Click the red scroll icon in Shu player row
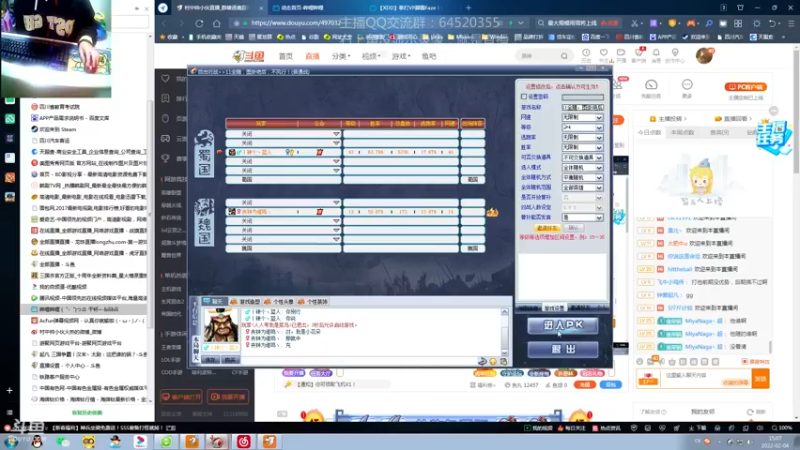Image resolution: width=800 pixels, height=450 pixels. click(x=319, y=152)
